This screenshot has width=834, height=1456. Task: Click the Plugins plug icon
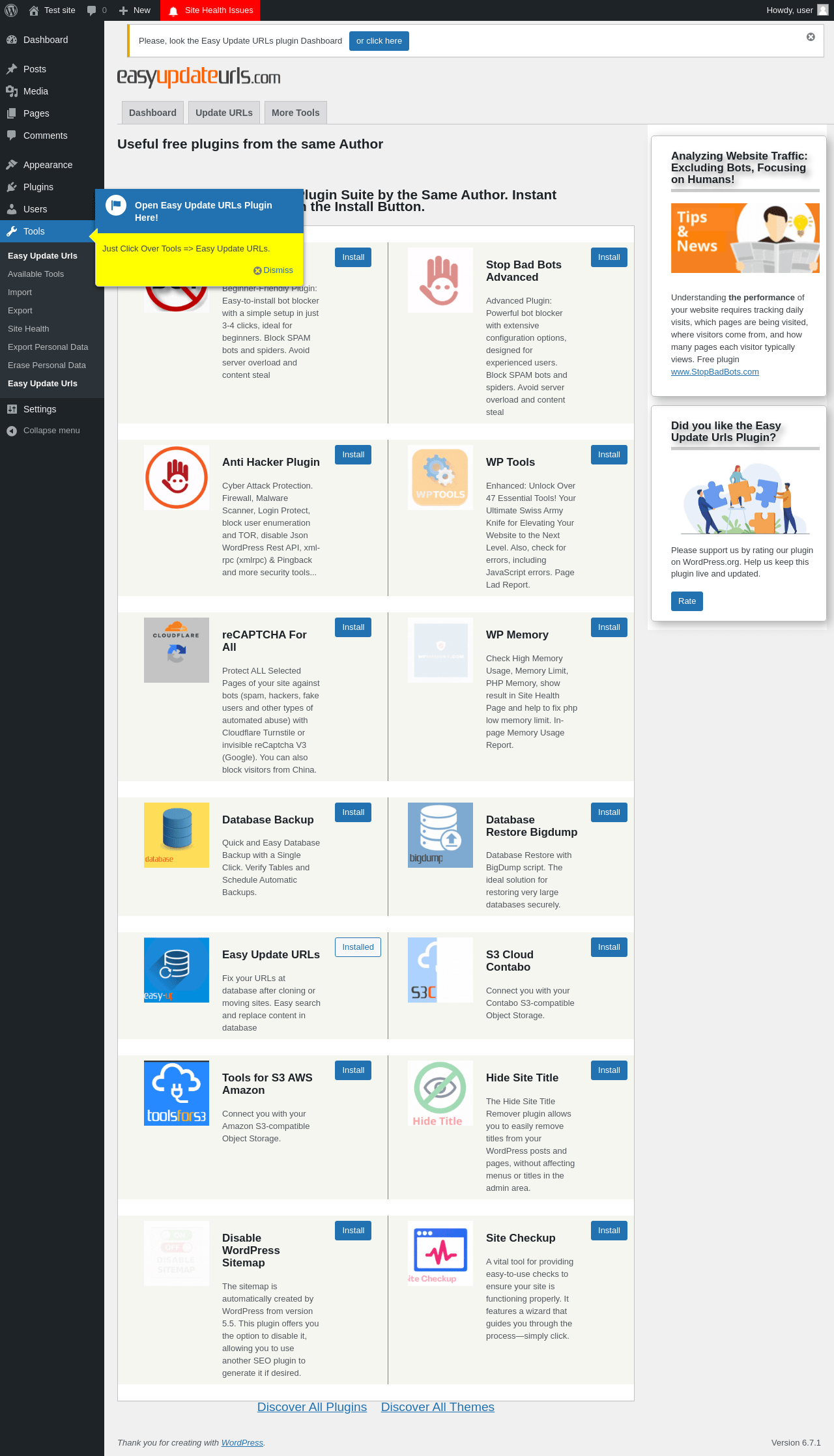tap(12, 187)
